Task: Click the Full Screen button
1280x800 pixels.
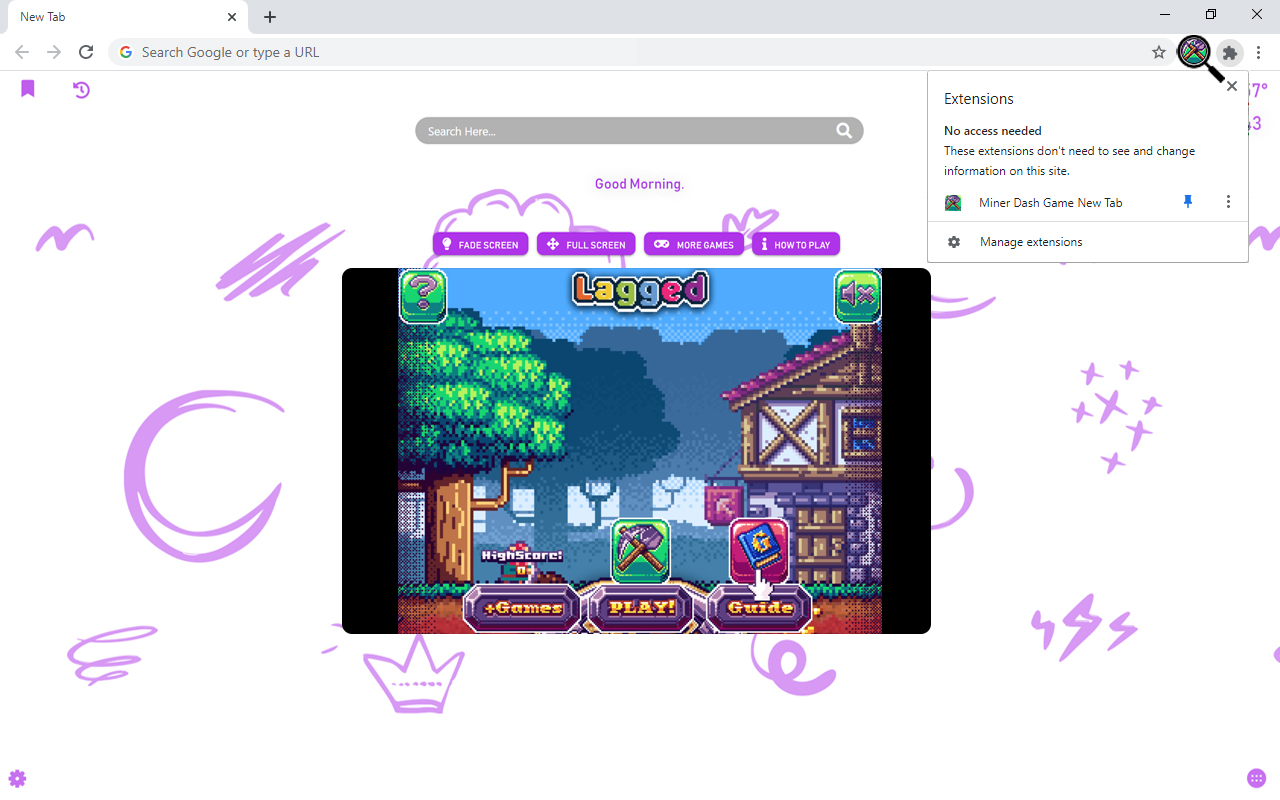Action: pyautogui.click(x=586, y=244)
